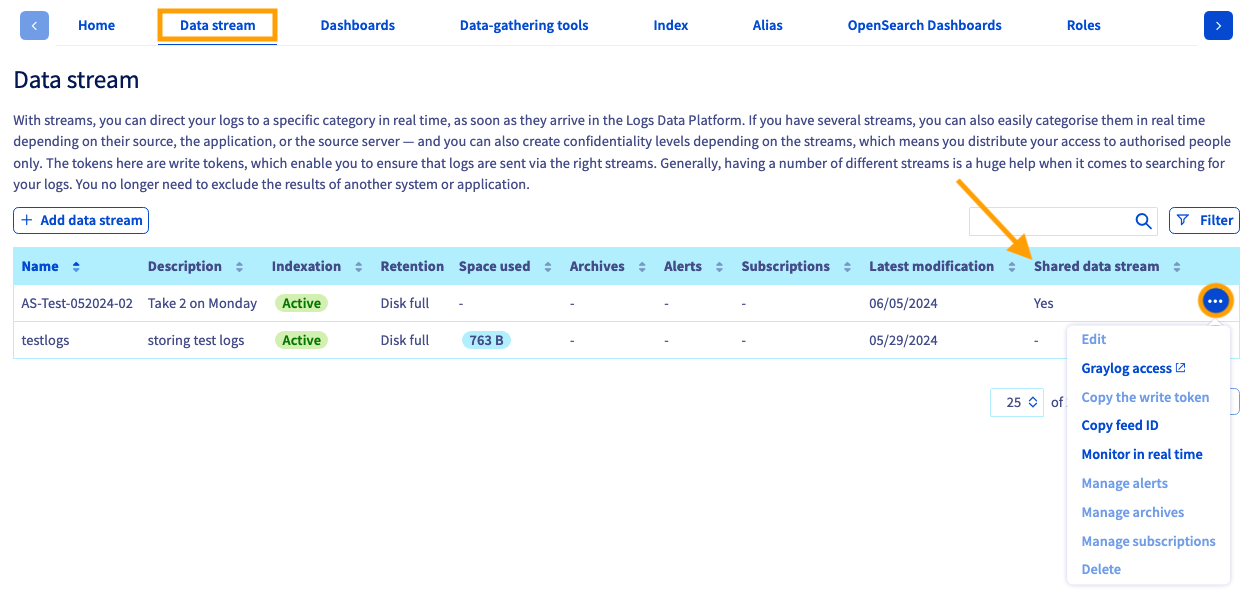Select Manage alerts menu entry
The image size is (1256, 594).
click(1124, 483)
